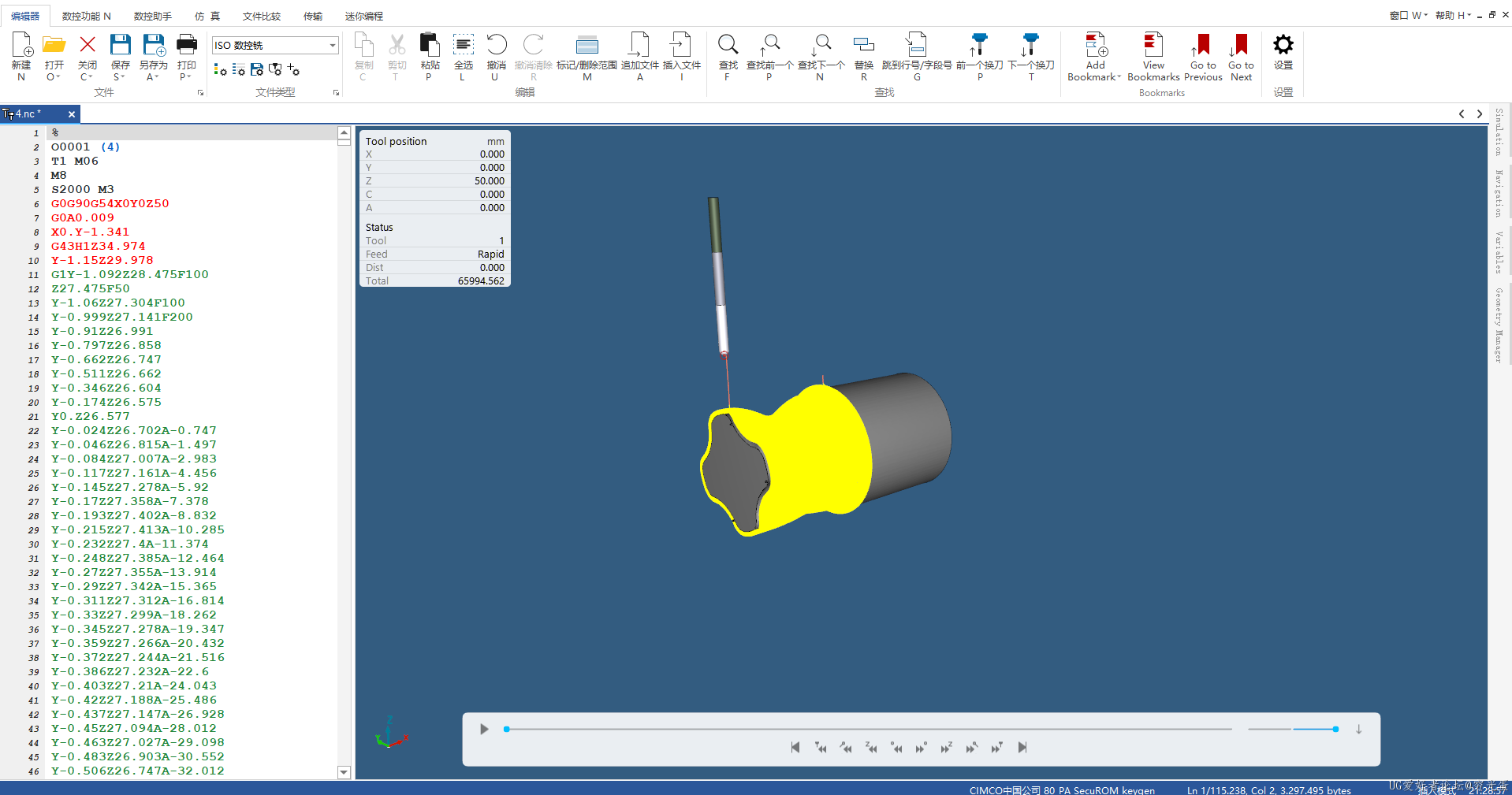Click the save file-type setup disk icon

coord(257,69)
